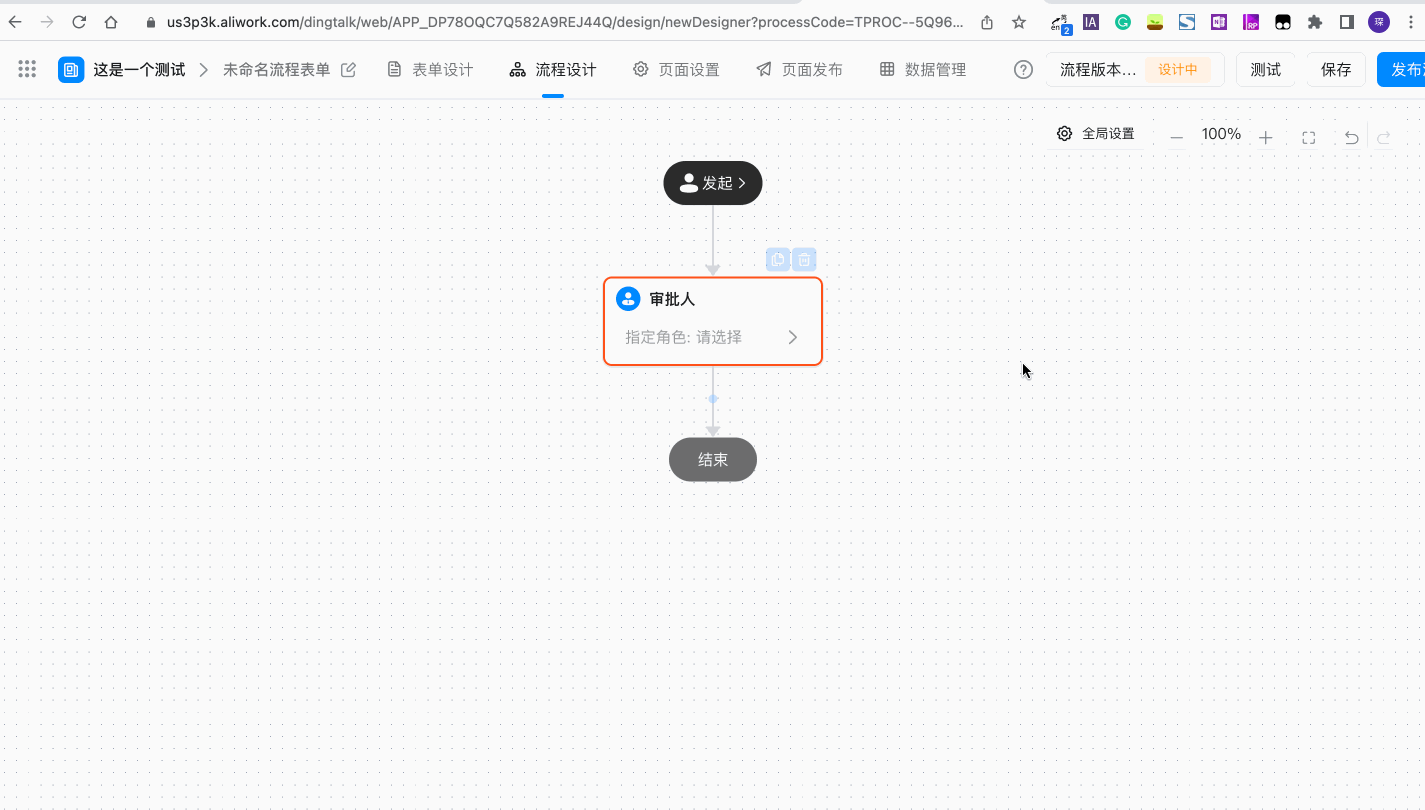Open the Forest sprout extension
Viewport: 1425px width, 810px height.
pos(1155,22)
